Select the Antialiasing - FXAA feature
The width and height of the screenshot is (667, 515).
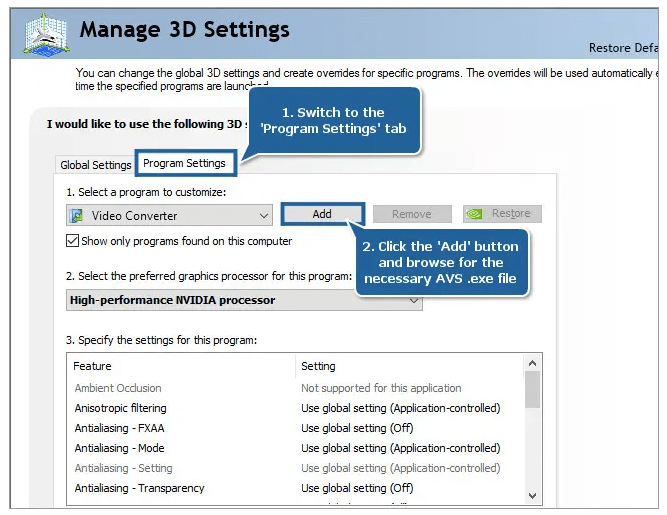point(120,428)
